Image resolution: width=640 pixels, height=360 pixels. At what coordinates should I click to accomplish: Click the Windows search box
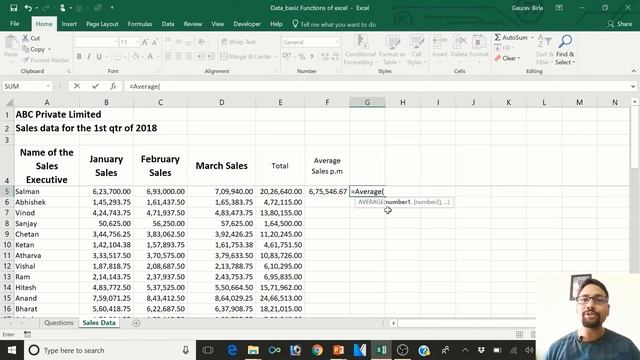(109, 350)
